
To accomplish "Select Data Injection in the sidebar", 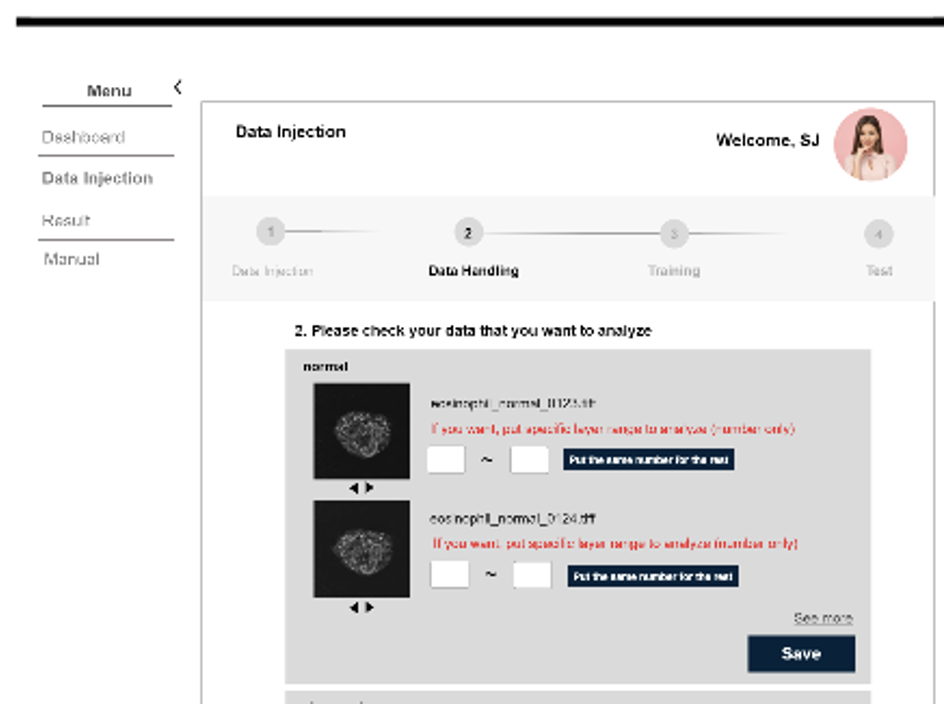I will pos(97,178).
